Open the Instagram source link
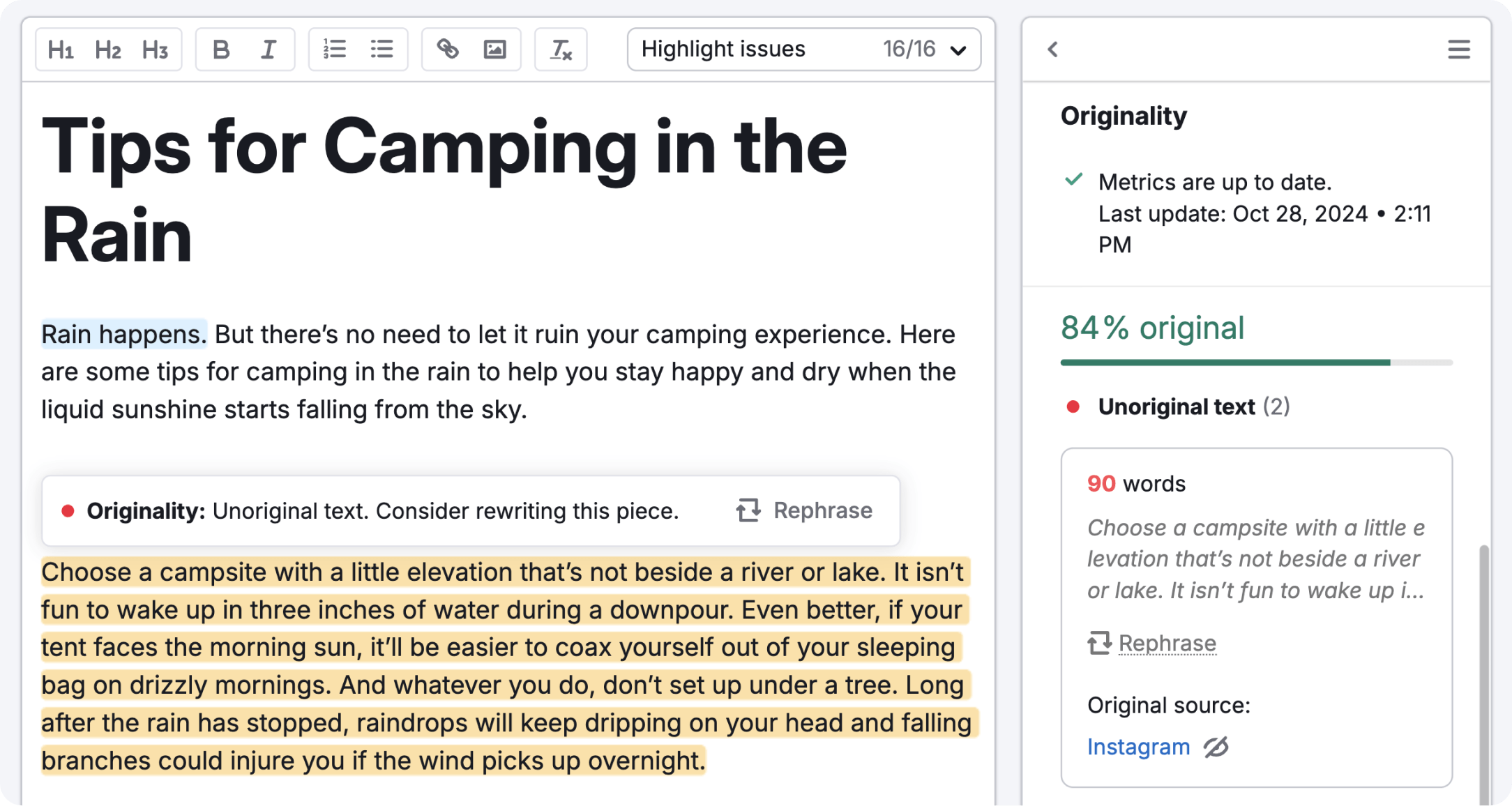The image size is (1512, 806). (1139, 746)
